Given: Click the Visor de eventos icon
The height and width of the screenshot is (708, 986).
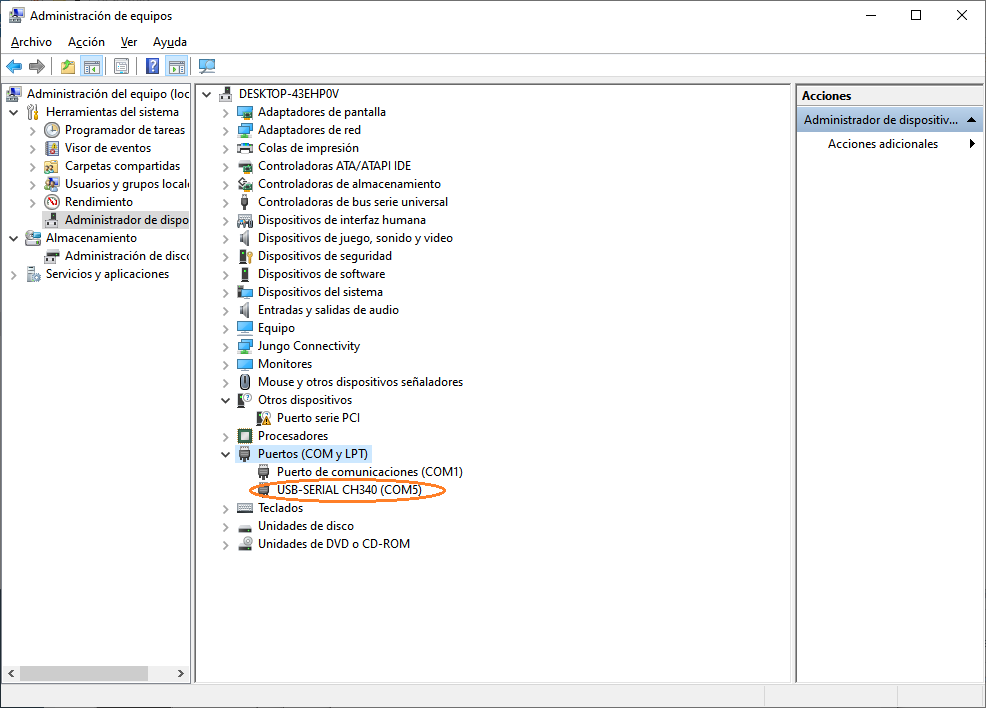Looking at the screenshot, I should (52, 148).
